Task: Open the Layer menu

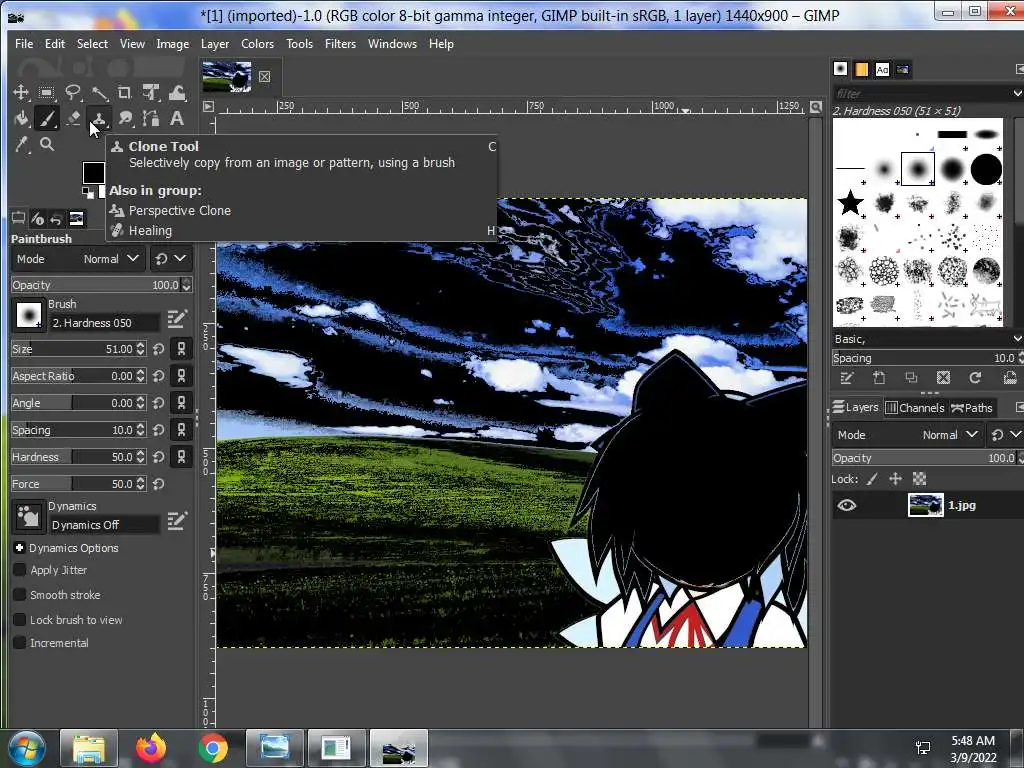Action: [215, 44]
